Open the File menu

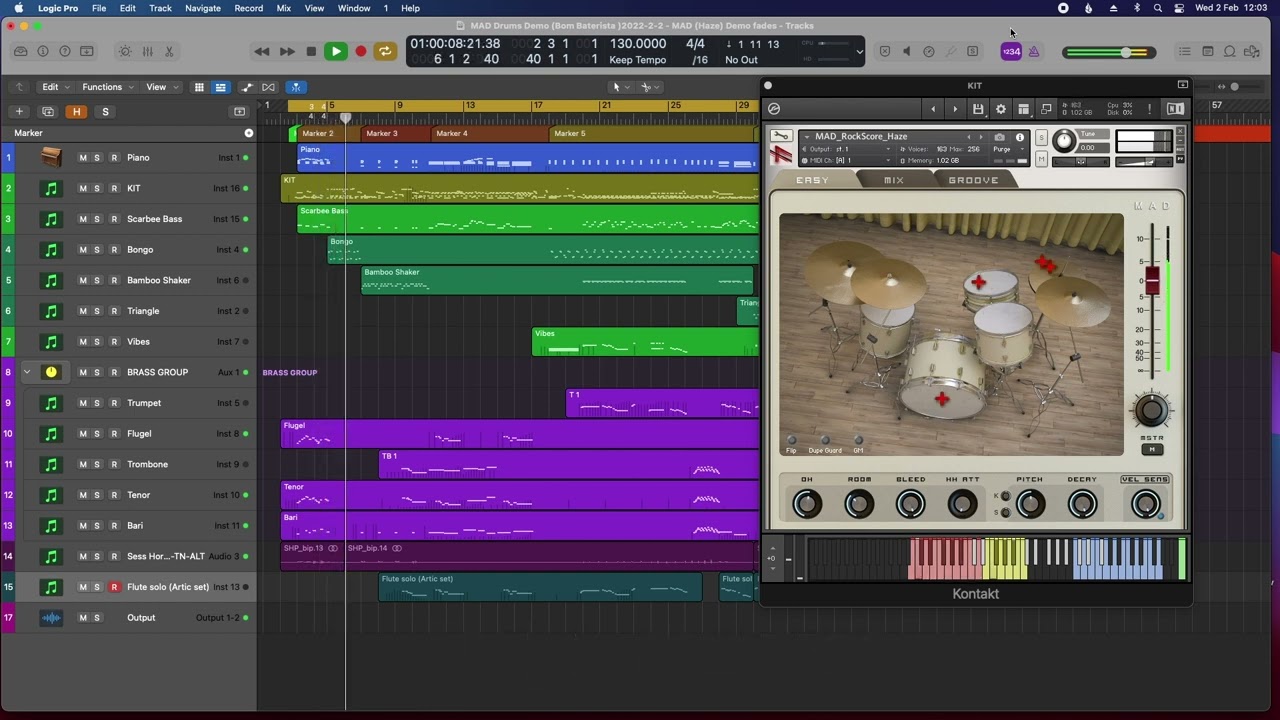coord(99,8)
